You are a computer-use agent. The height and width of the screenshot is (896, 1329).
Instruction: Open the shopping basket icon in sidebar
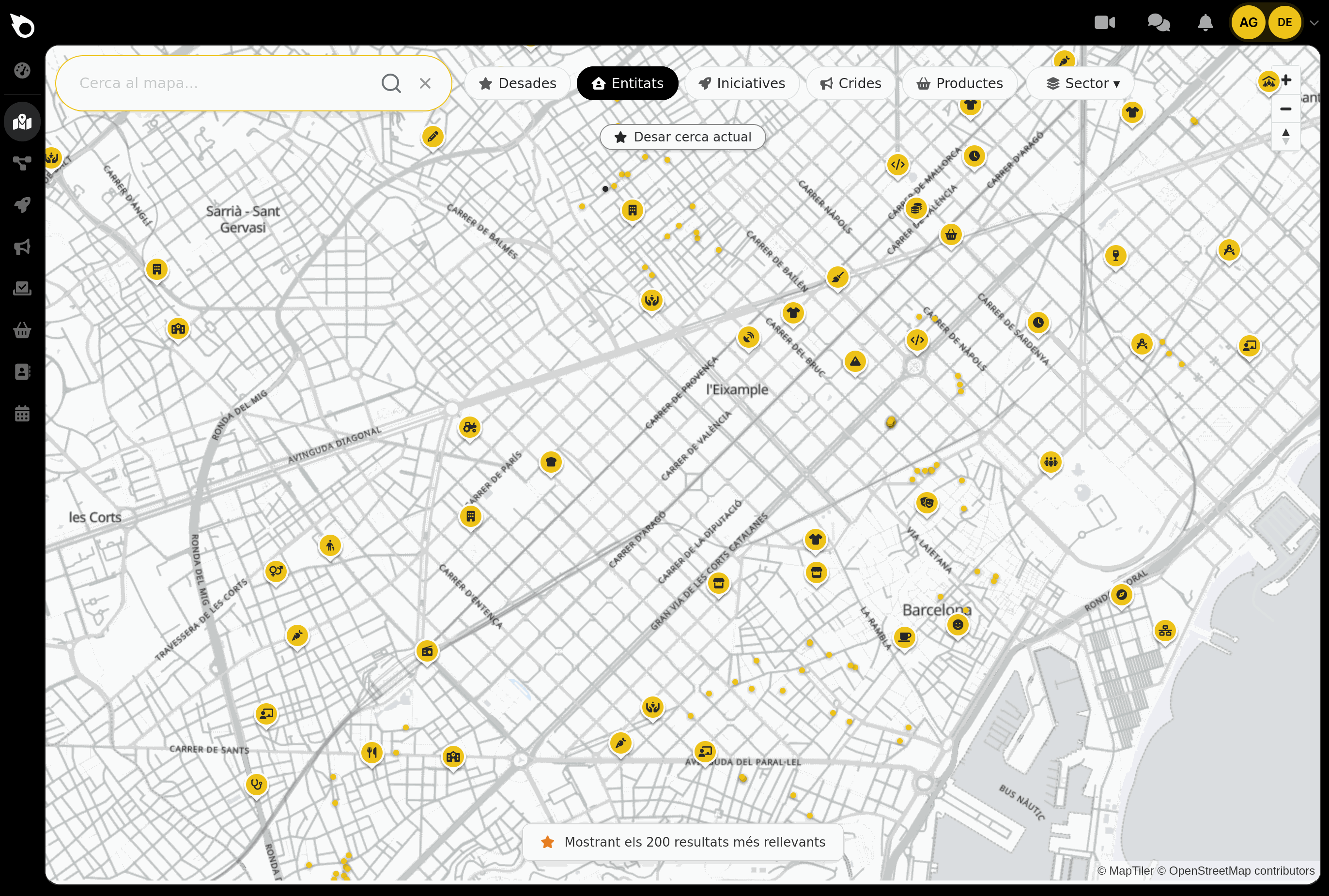tap(22, 330)
